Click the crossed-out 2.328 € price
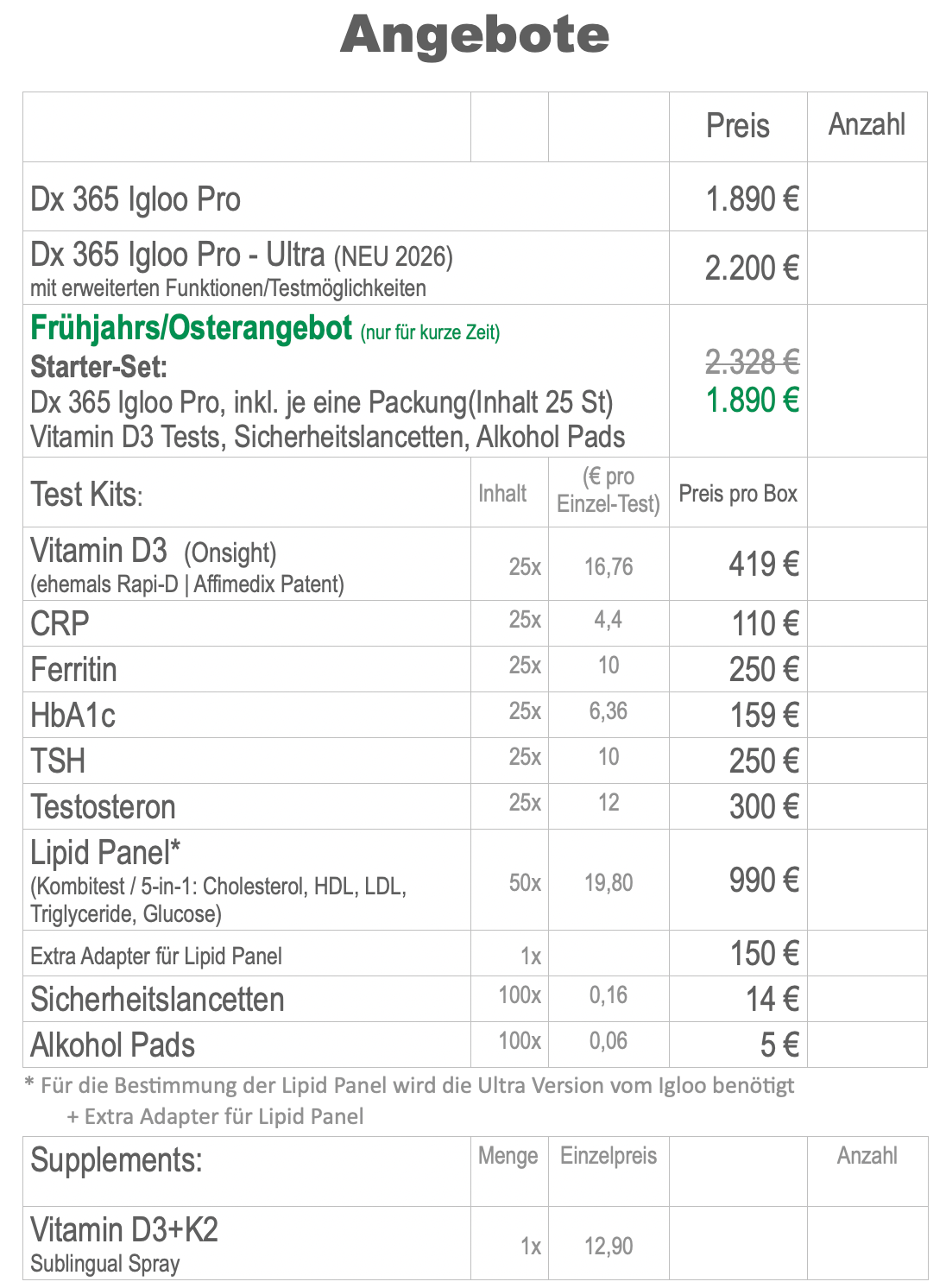 752,362
